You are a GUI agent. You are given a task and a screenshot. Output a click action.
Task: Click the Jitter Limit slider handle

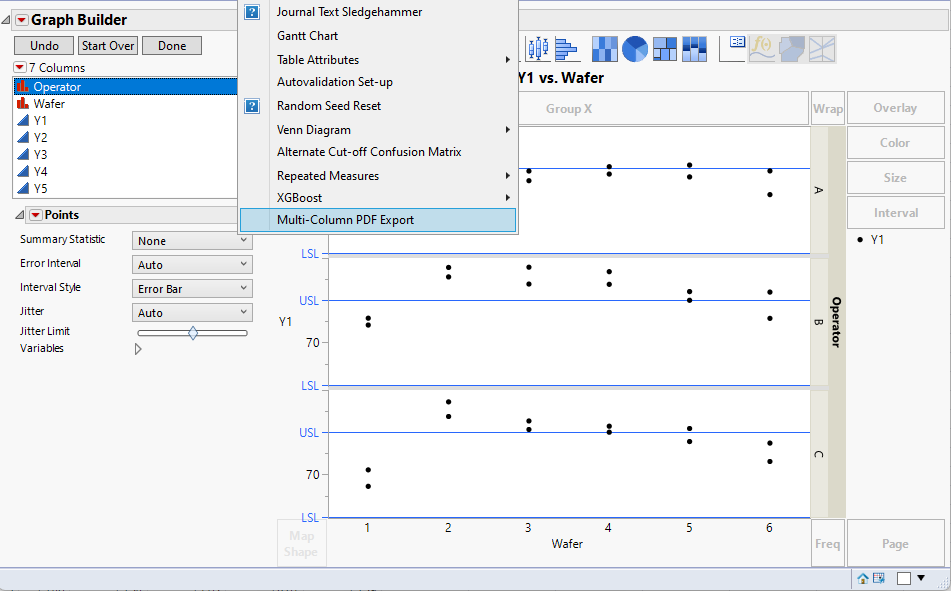click(x=195, y=333)
